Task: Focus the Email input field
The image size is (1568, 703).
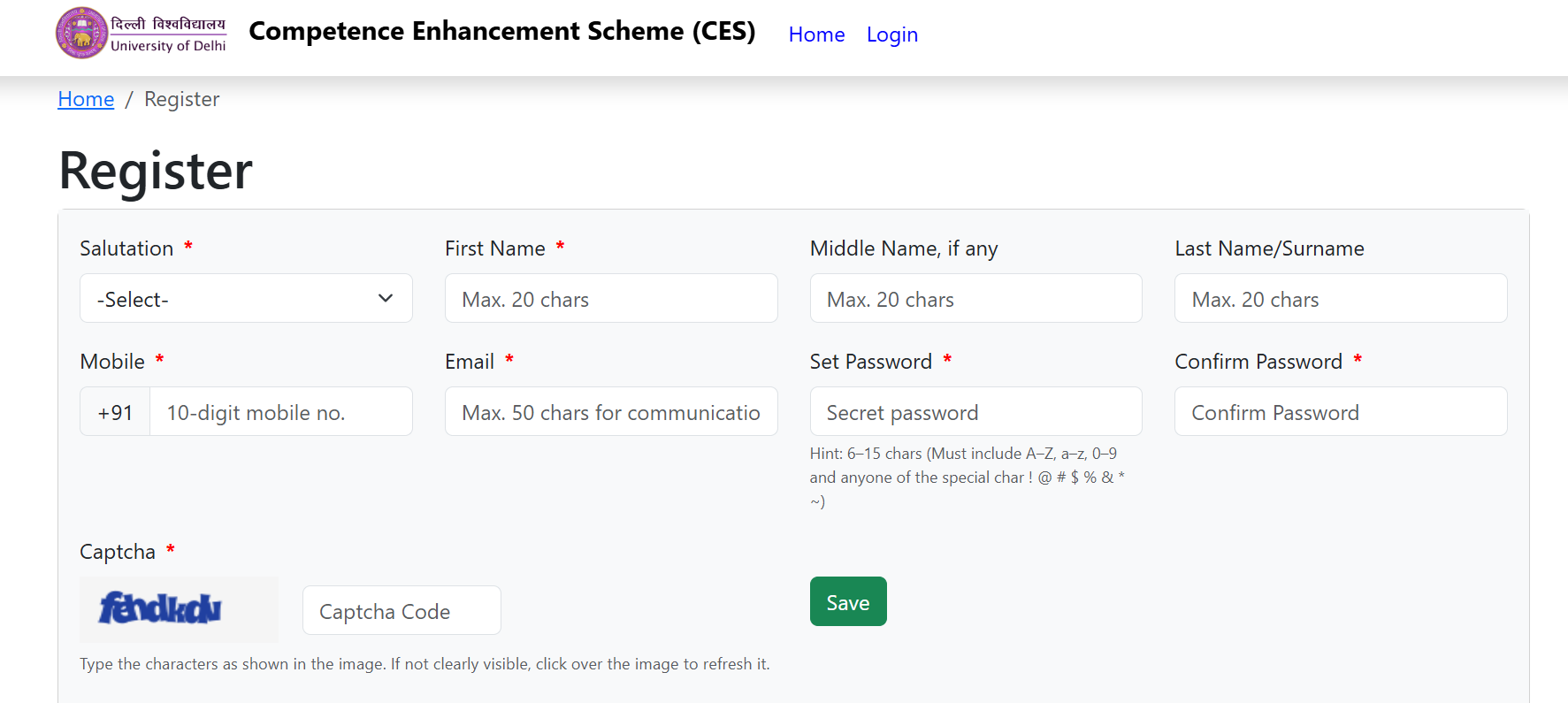Action: 611,411
